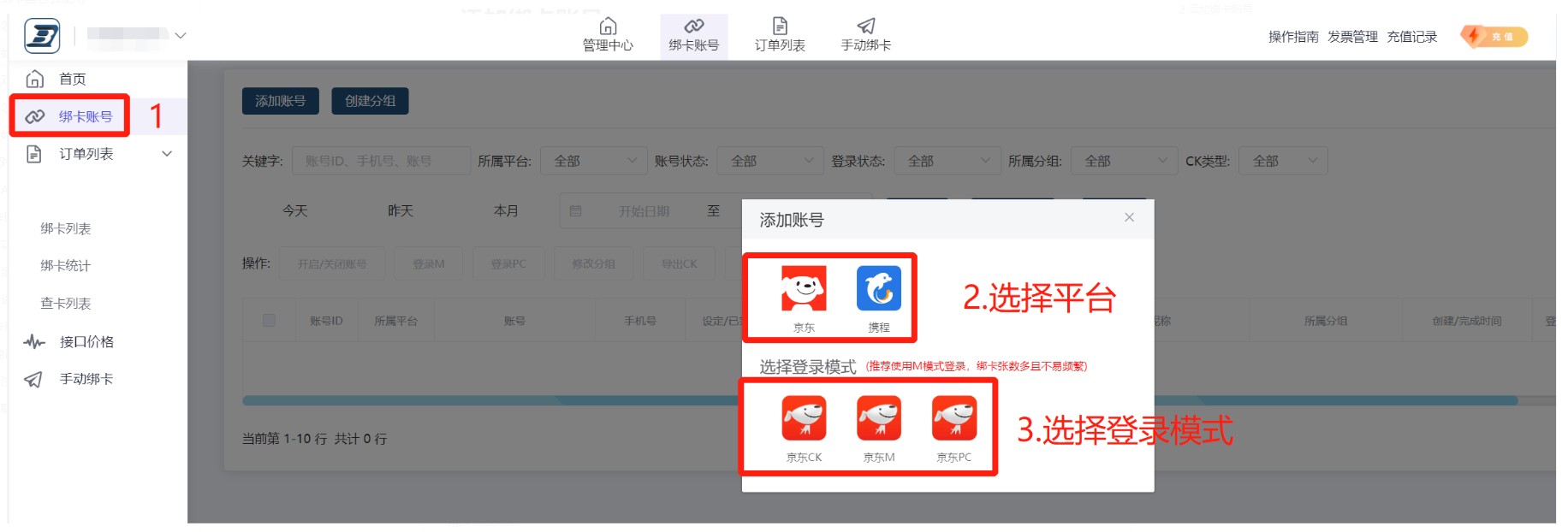1568x532 pixels.
Task: Focus the 关键字 search input field
Action: [x=381, y=161]
